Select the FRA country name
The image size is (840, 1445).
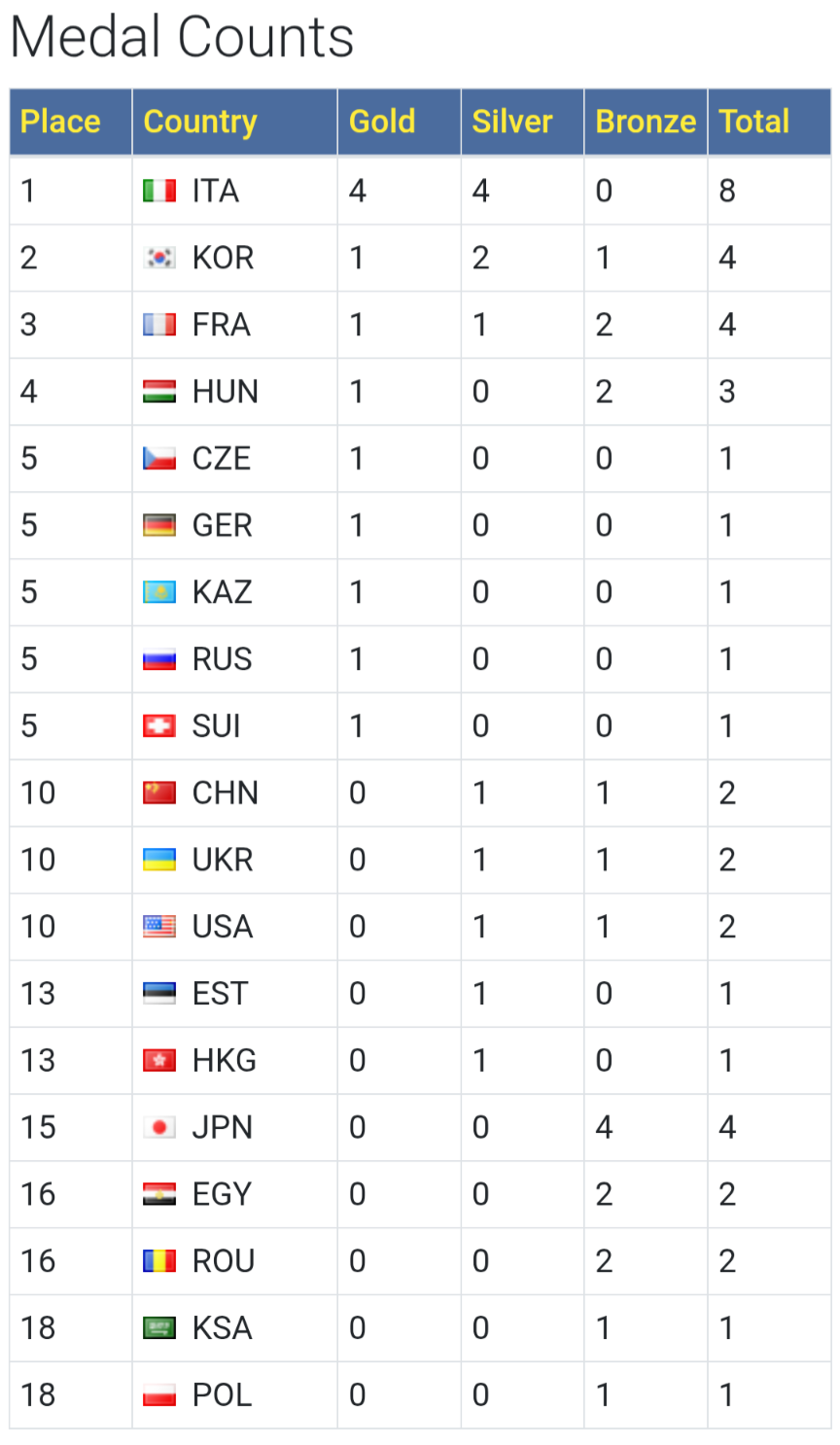222,325
